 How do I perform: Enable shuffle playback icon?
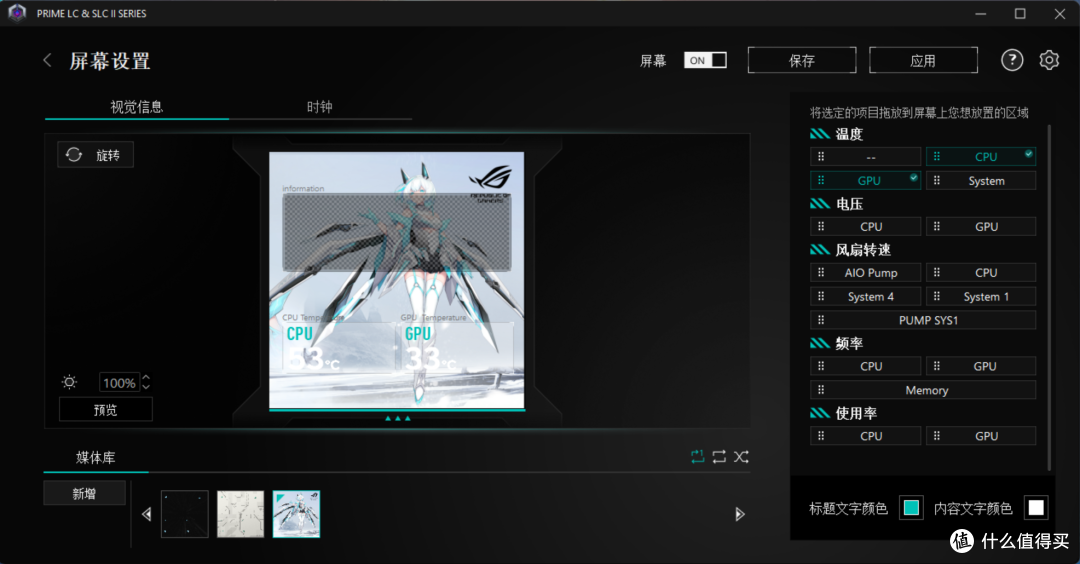(741, 457)
